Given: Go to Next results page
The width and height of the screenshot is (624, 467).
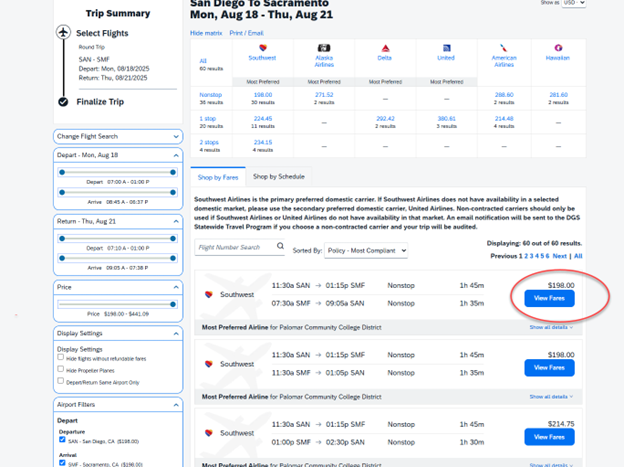Looking at the screenshot, I should pos(560,256).
